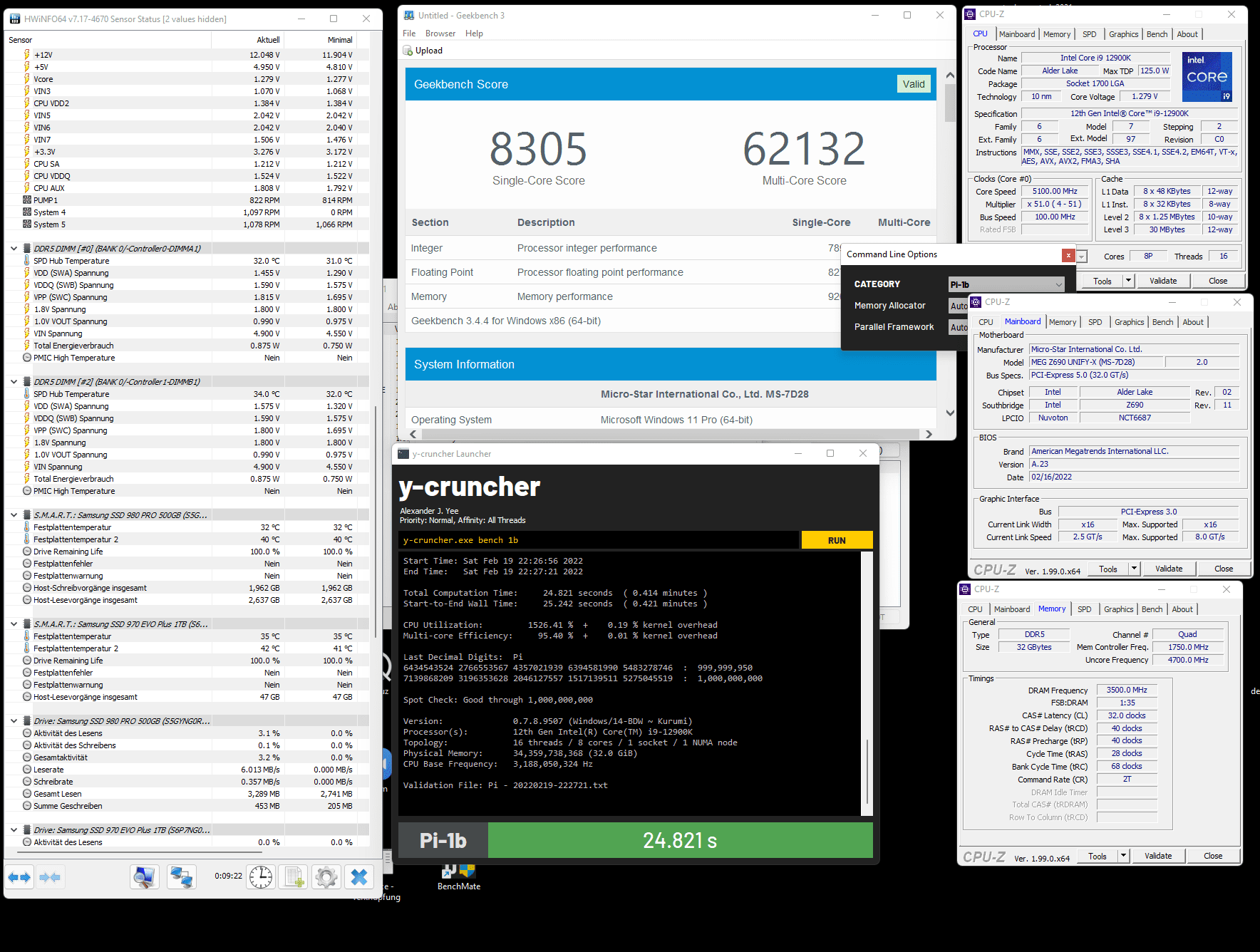This screenshot has width=1260, height=952.
Task: Click HWiNFO64 title bar application icon
Action: pyautogui.click(x=14, y=19)
